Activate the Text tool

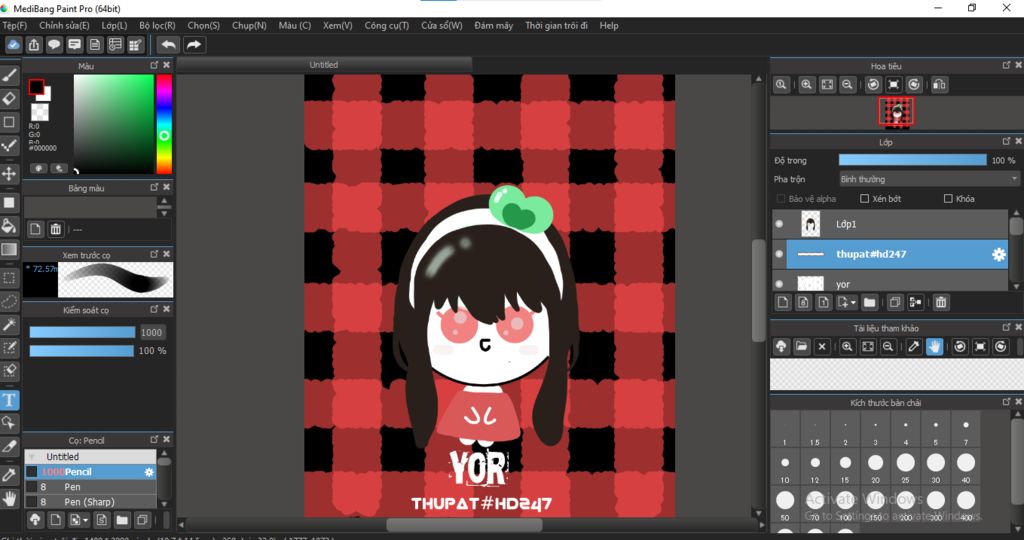pyautogui.click(x=9, y=400)
